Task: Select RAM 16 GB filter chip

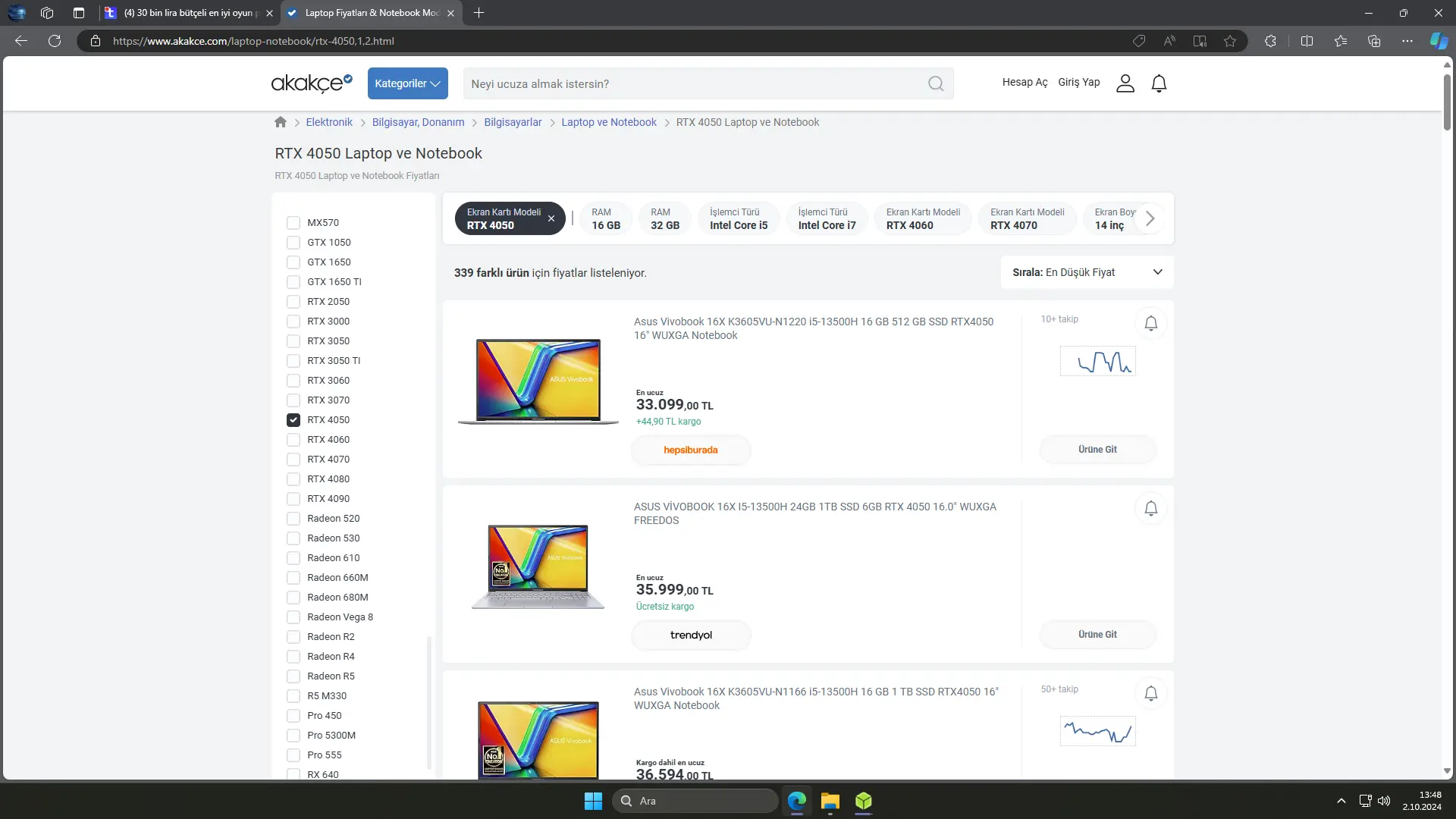Action: click(606, 218)
